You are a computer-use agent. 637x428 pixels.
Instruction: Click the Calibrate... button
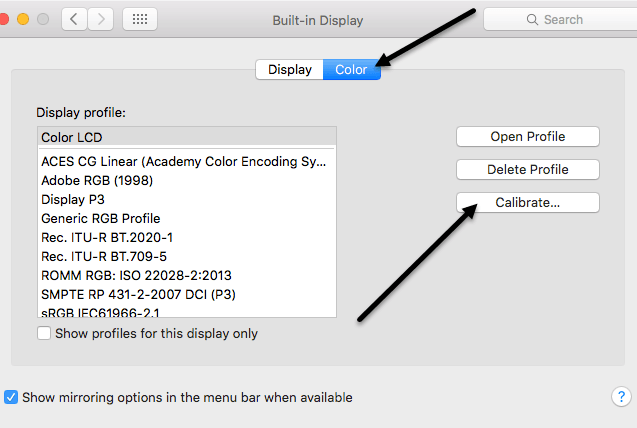pyautogui.click(x=527, y=202)
